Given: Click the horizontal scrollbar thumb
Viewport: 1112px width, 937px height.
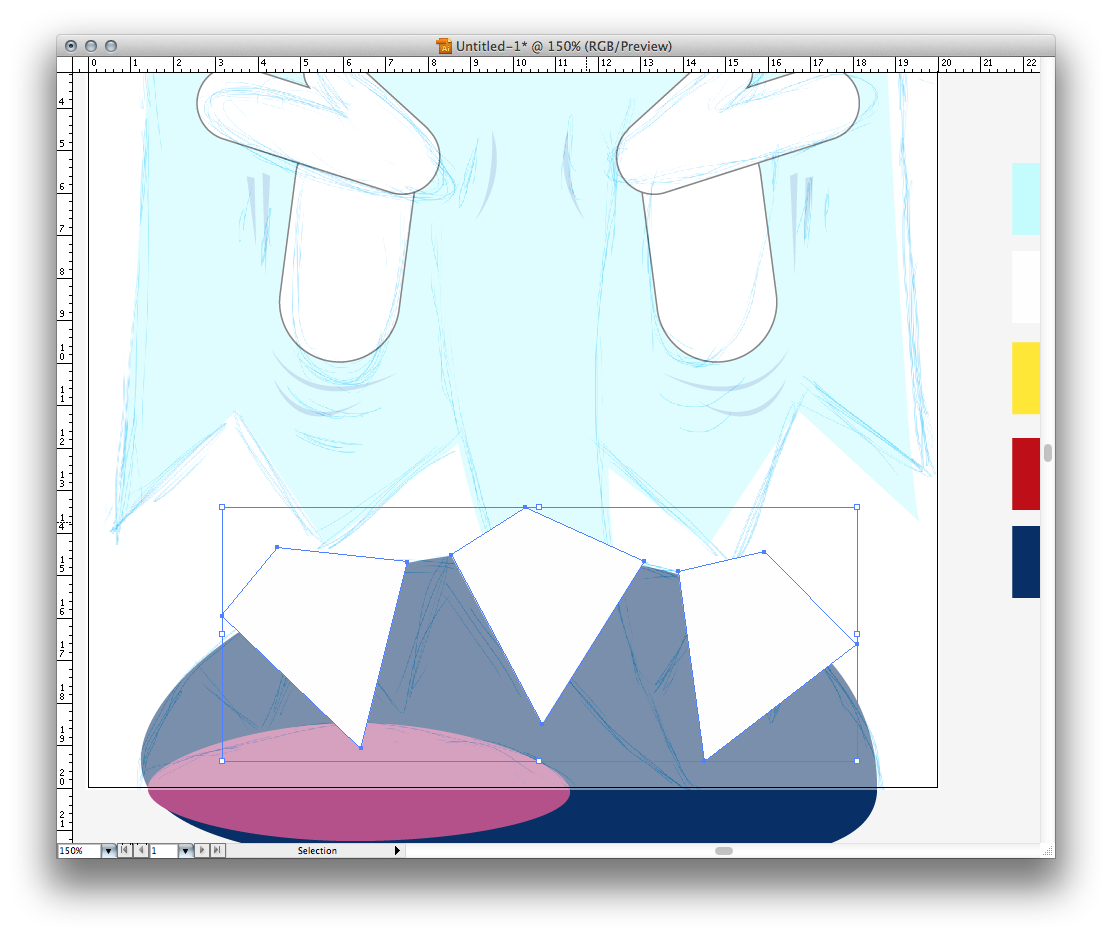Looking at the screenshot, I should pyautogui.click(x=724, y=851).
